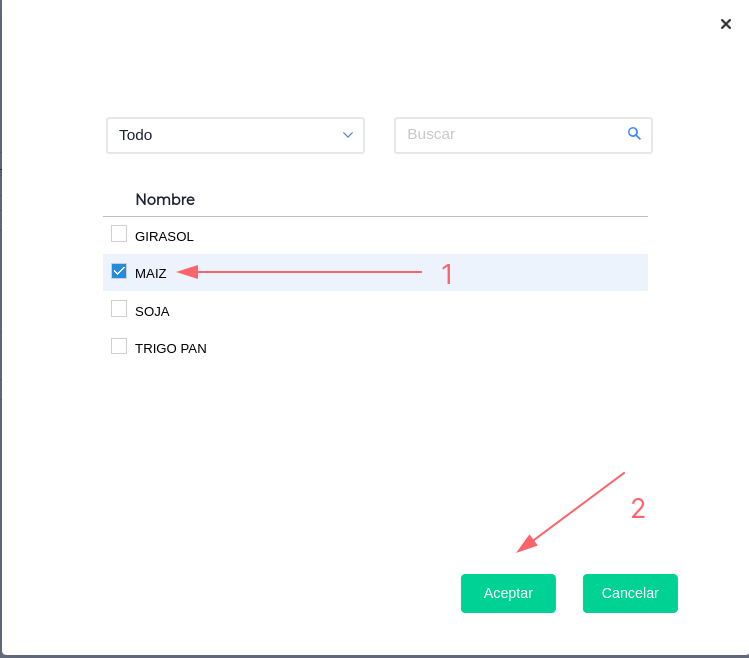Image resolution: width=749 pixels, height=658 pixels.
Task: Click the red arrow pointing at MAIZ
Action: [300, 271]
